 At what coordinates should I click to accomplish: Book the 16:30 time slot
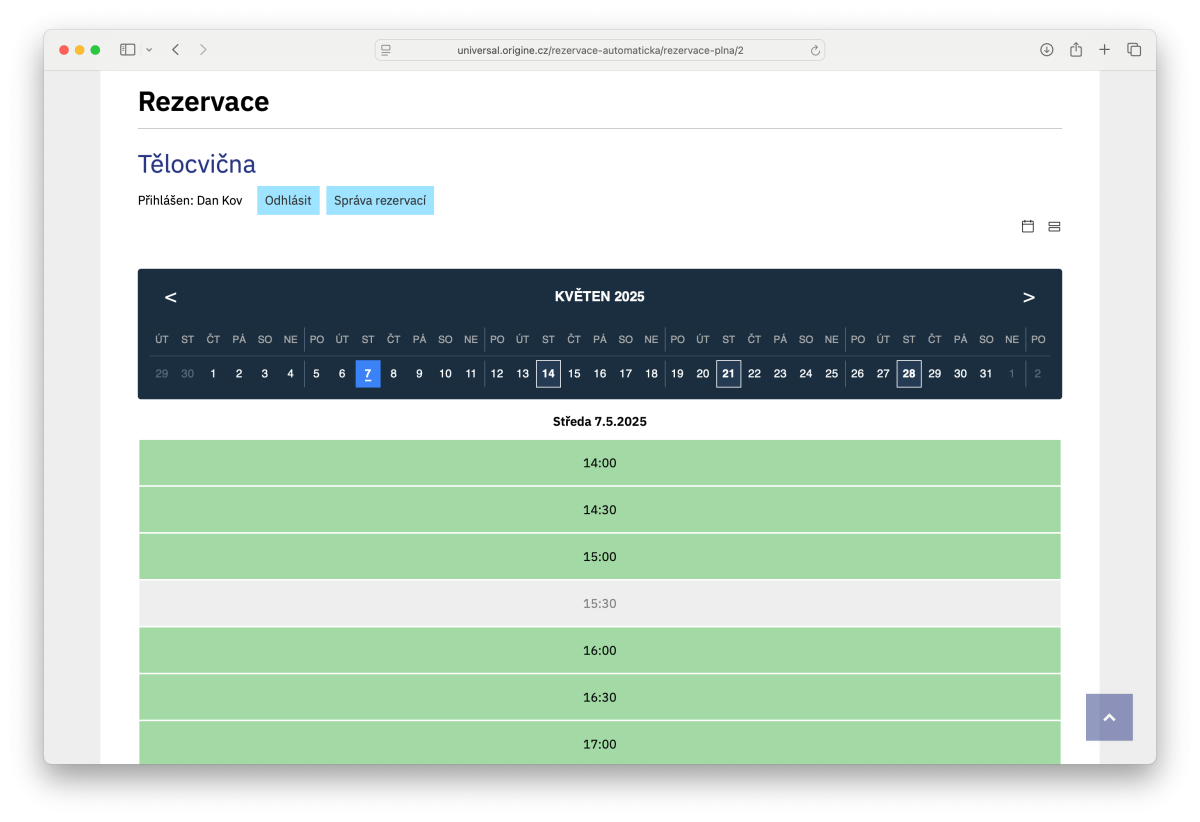tap(600, 697)
